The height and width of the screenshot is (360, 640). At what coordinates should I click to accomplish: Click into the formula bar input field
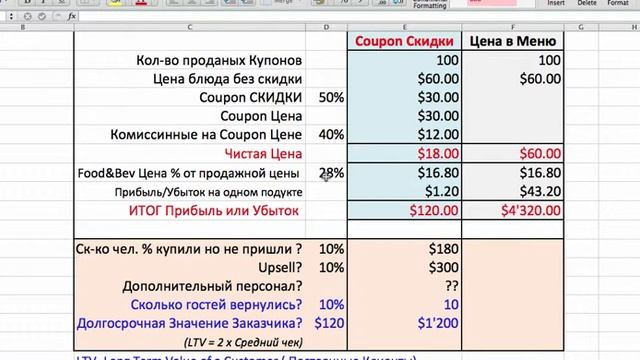click(x=359, y=16)
